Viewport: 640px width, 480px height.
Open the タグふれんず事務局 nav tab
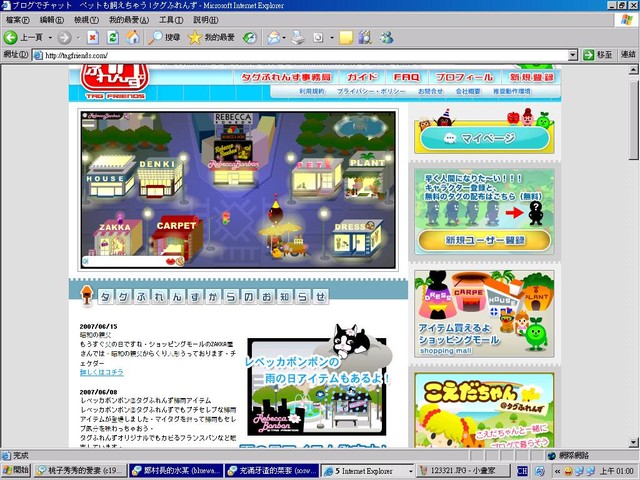coord(286,77)
